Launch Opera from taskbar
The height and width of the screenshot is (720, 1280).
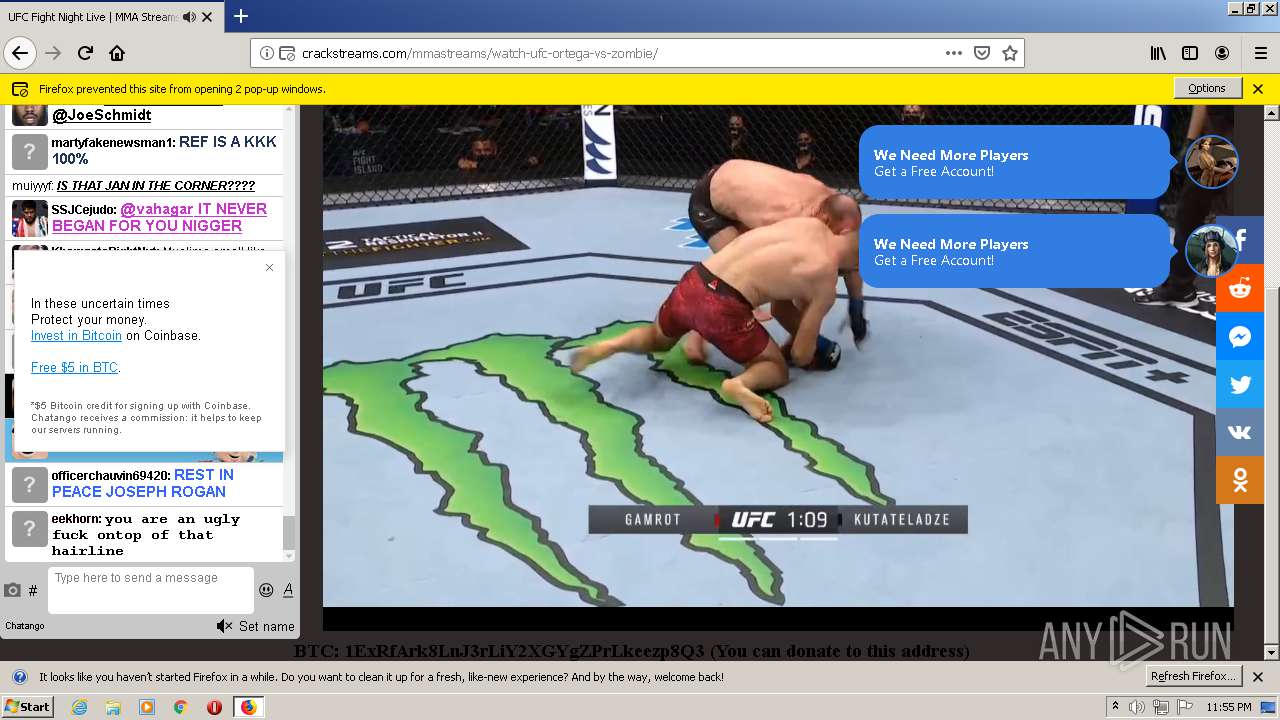(214, 707)
